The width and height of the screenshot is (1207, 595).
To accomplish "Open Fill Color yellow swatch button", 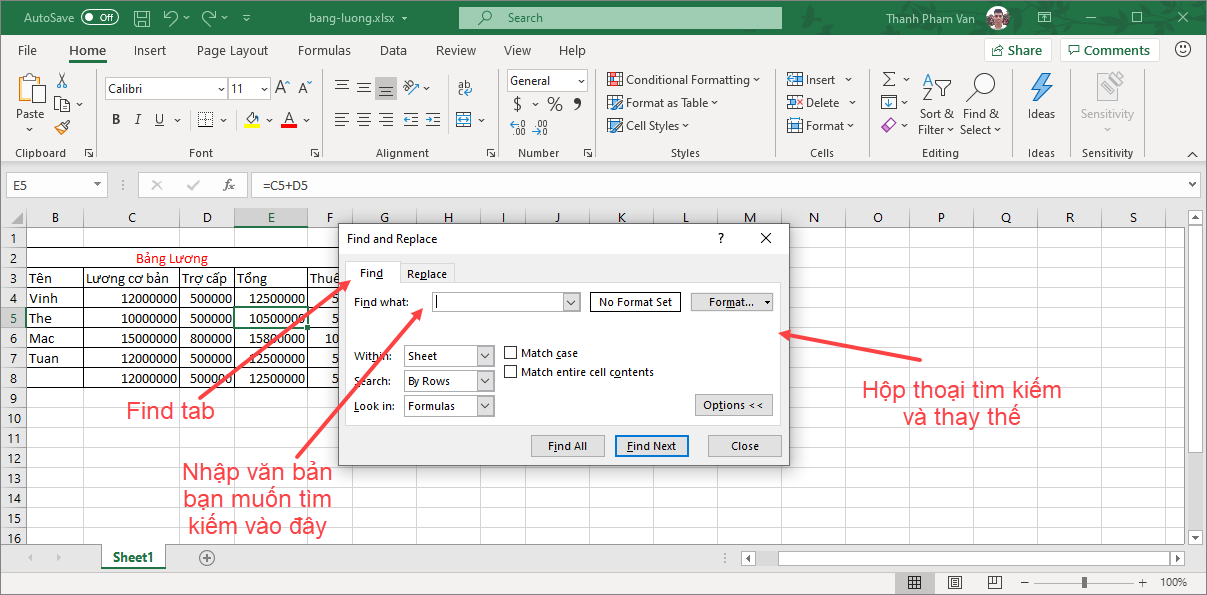I will click(x=252, y=120).
